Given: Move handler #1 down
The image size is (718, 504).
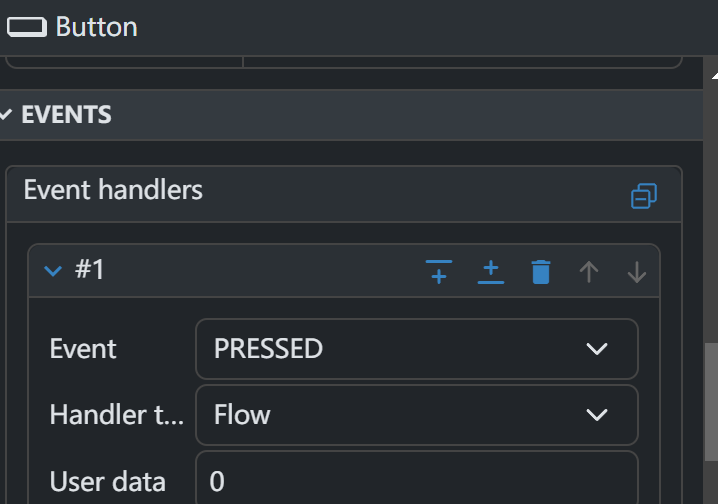Looking at the screenshot, I should point(637,271).
